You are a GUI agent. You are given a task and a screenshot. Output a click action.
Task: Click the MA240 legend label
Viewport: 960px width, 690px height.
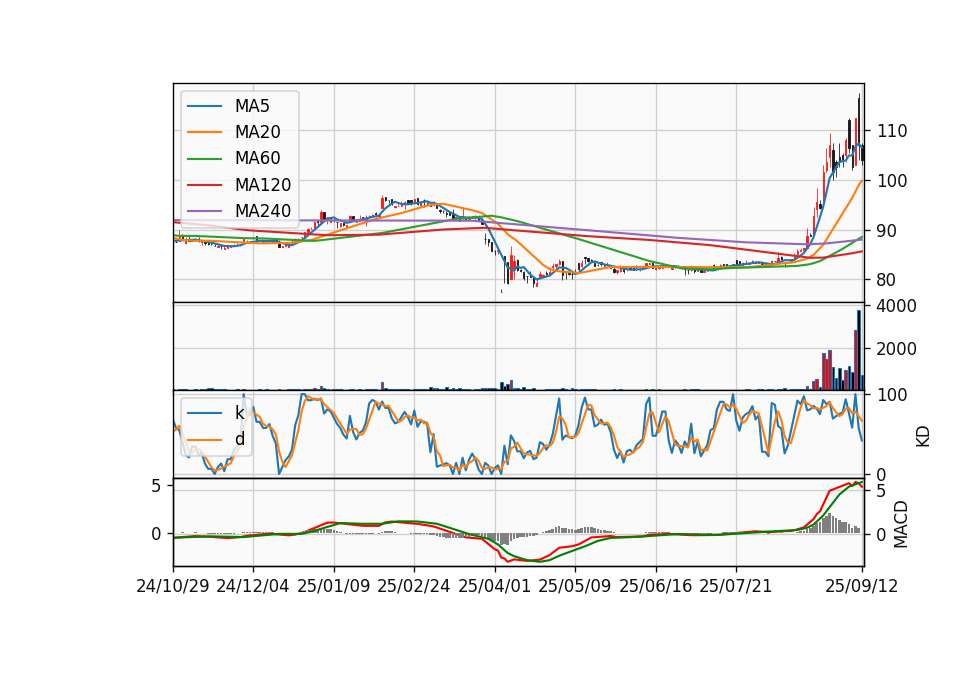pos(263,211)
